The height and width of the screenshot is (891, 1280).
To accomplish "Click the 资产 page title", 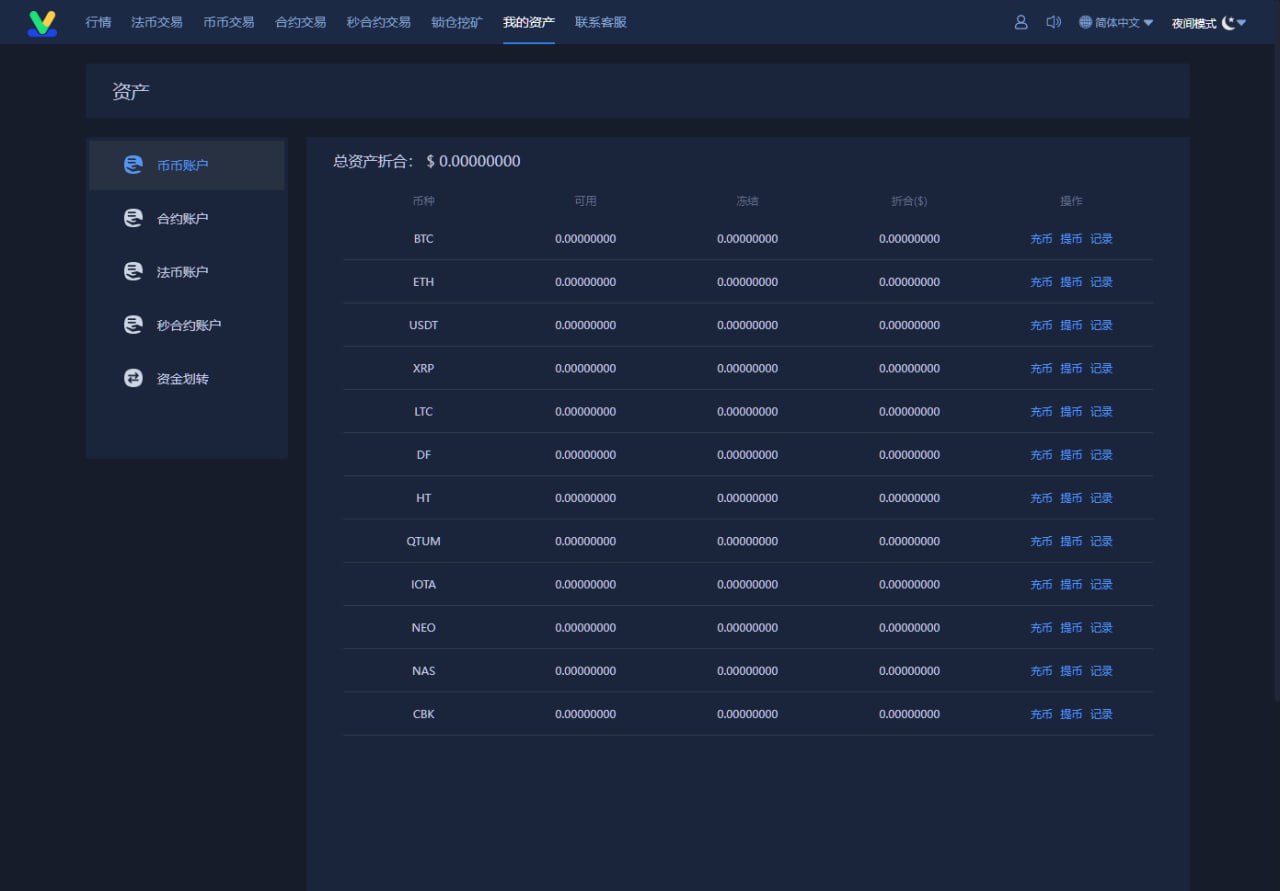I will pyautogui.click(x=131, y=91).
